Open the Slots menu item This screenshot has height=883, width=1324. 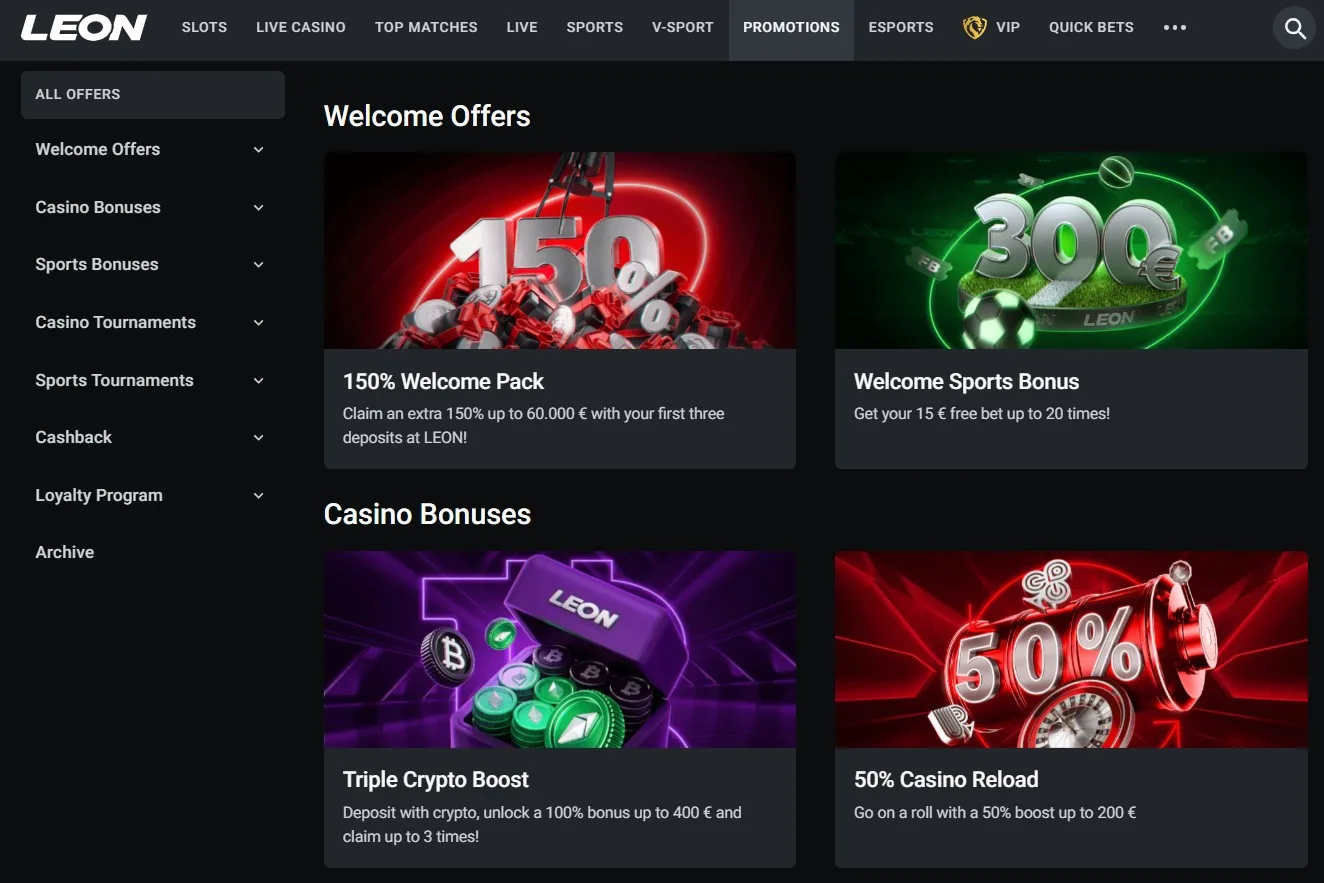pyautogui.click(x=204, y=28)
